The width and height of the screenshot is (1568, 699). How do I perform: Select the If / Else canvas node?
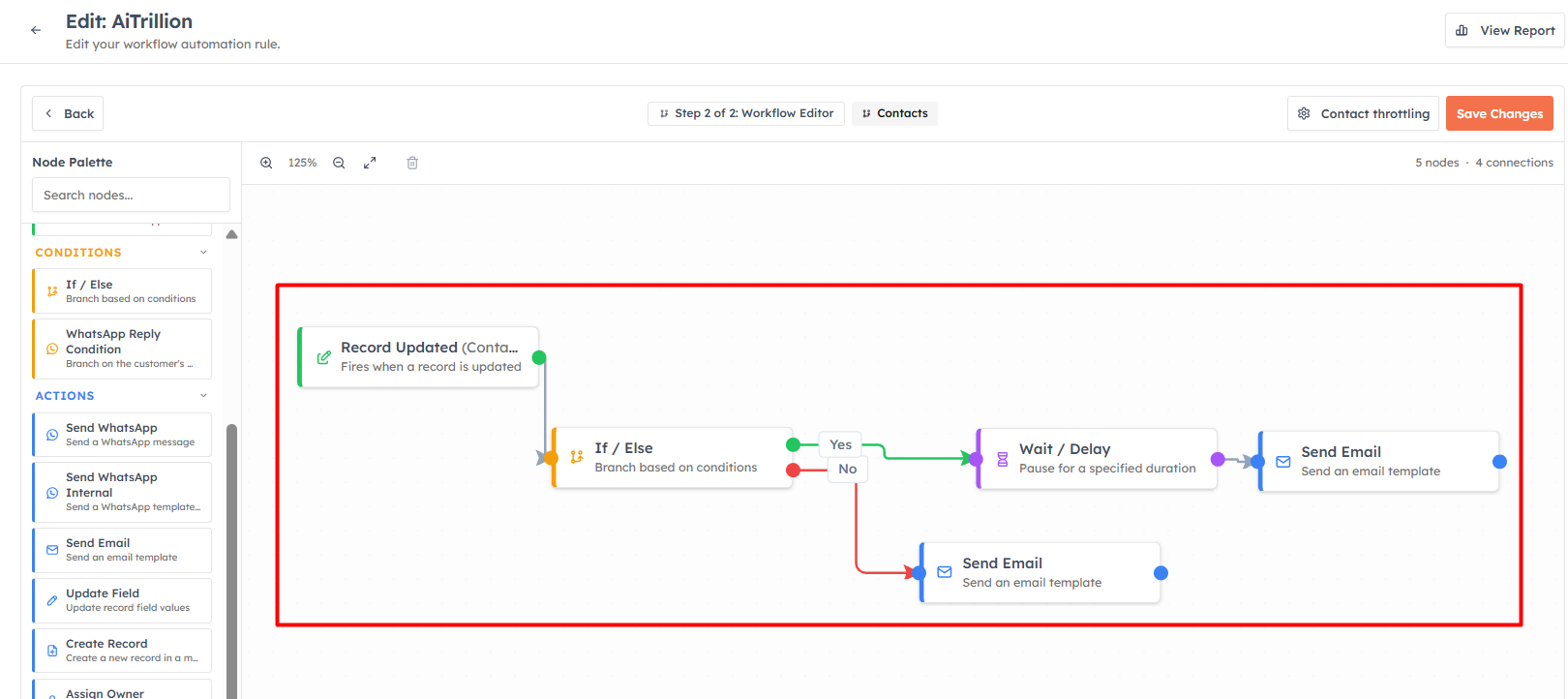tap(672, 458)
